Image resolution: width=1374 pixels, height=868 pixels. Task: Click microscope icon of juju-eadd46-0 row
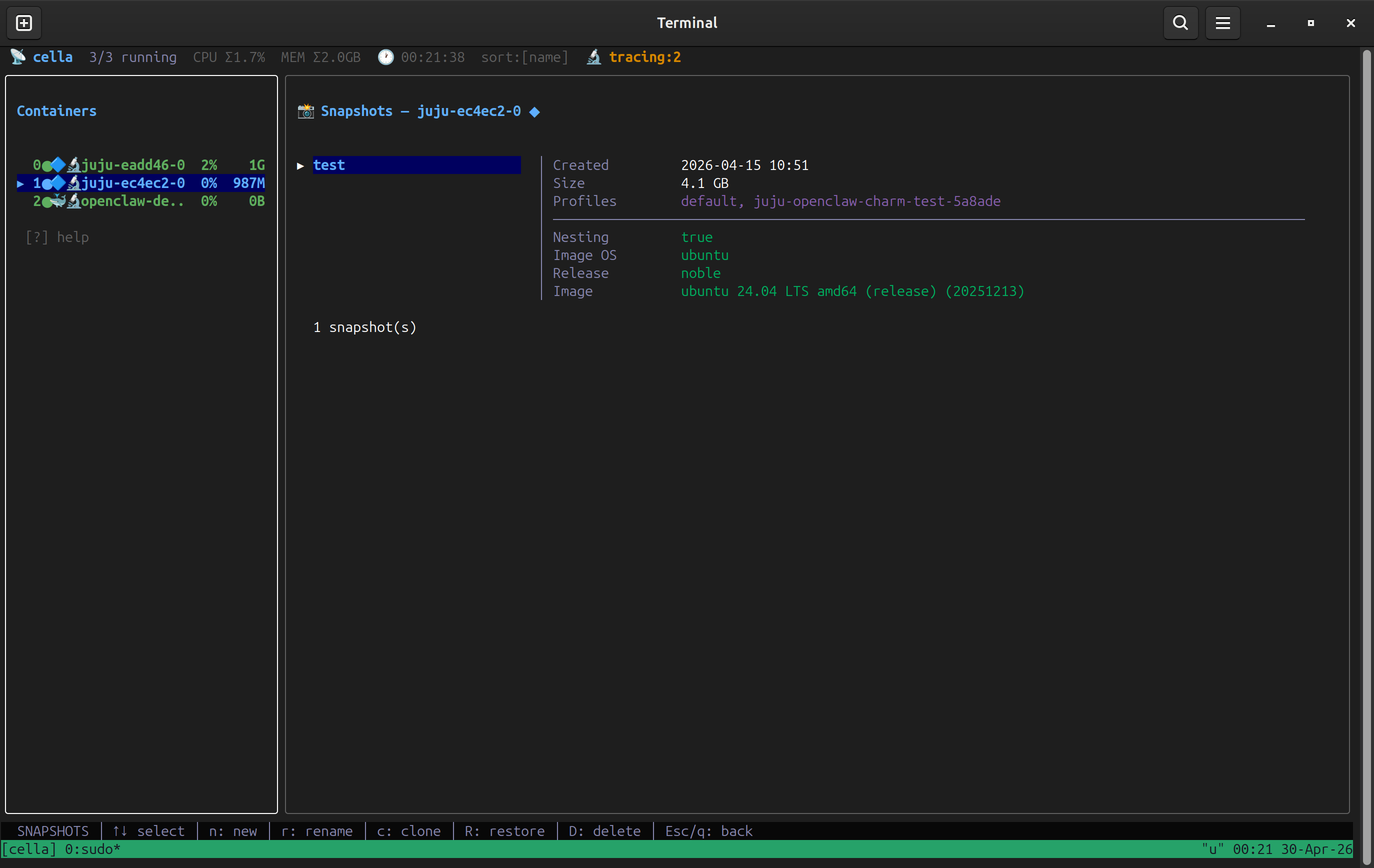(73, 165)
